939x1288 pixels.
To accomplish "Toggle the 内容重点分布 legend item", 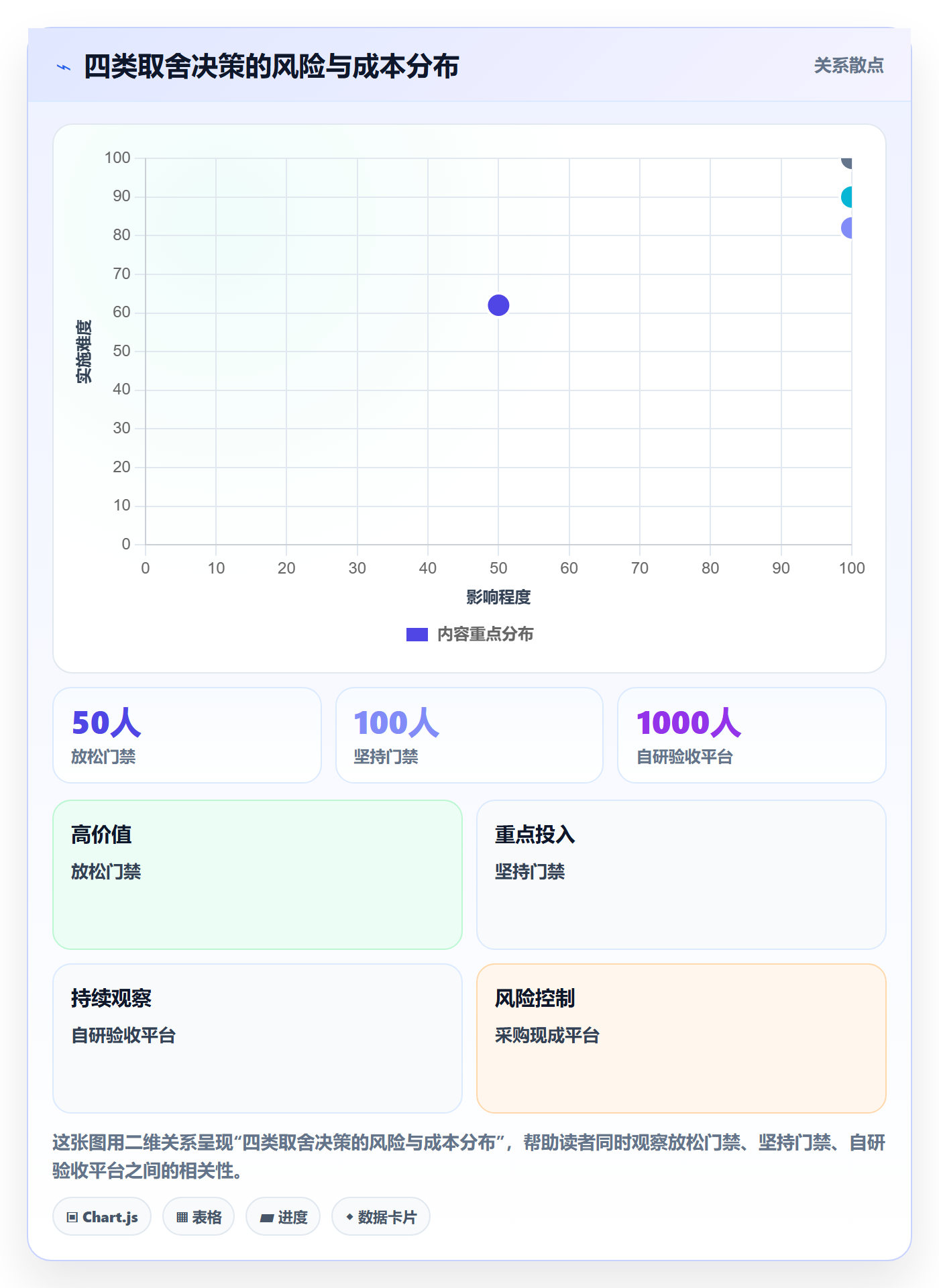I will (x=469, y=634).
